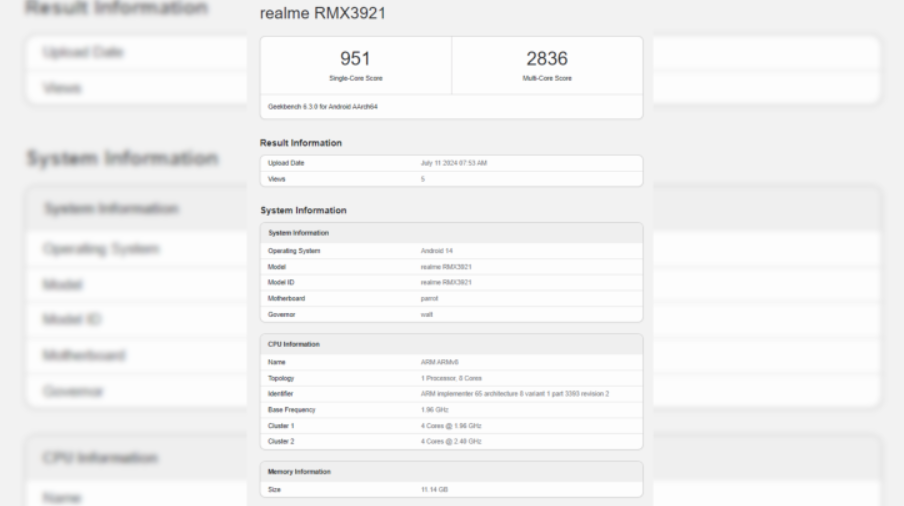Click the July 11 2024 upload timestamp
904x506 pixels.
coord(454,163)
